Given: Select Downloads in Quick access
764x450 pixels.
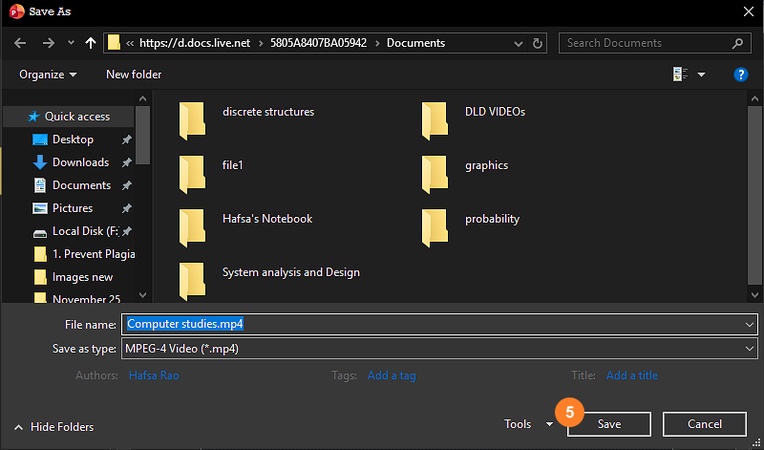Looking at the screenshot, I should click(80, 162).
